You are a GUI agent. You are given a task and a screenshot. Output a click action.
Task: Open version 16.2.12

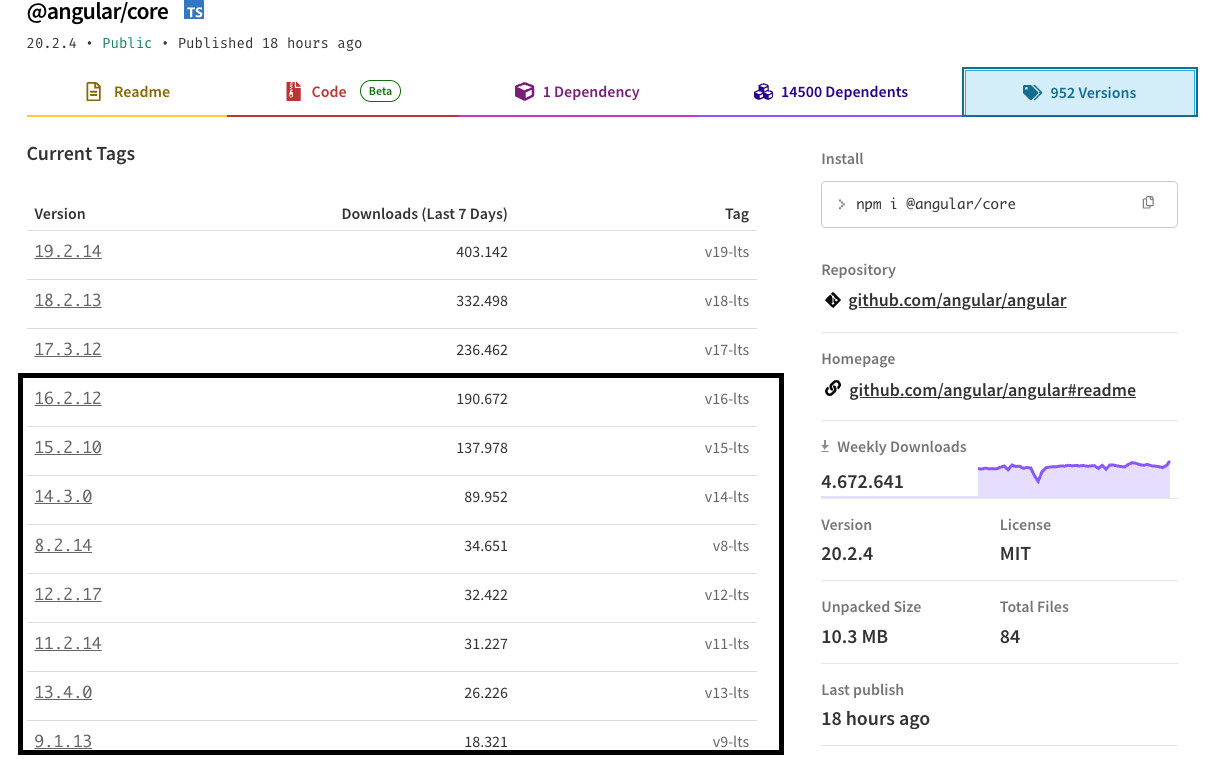pyautogui.click(x=68, y=399)
